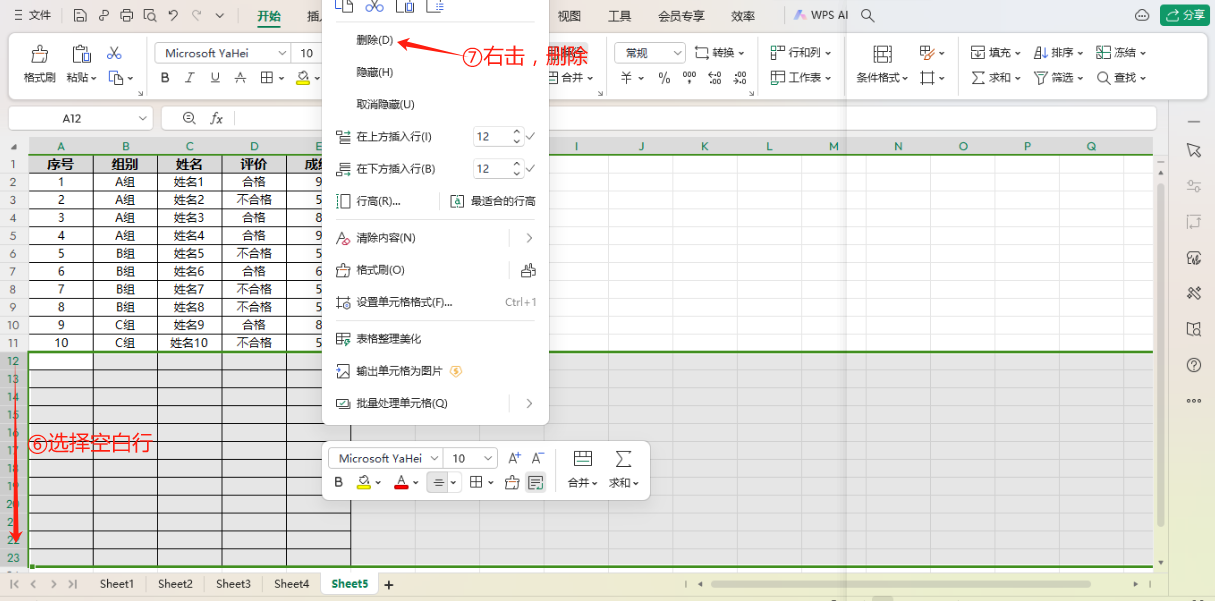Click the Redo arrow icon
The image size is (1215, 601).
click(197, 16)
